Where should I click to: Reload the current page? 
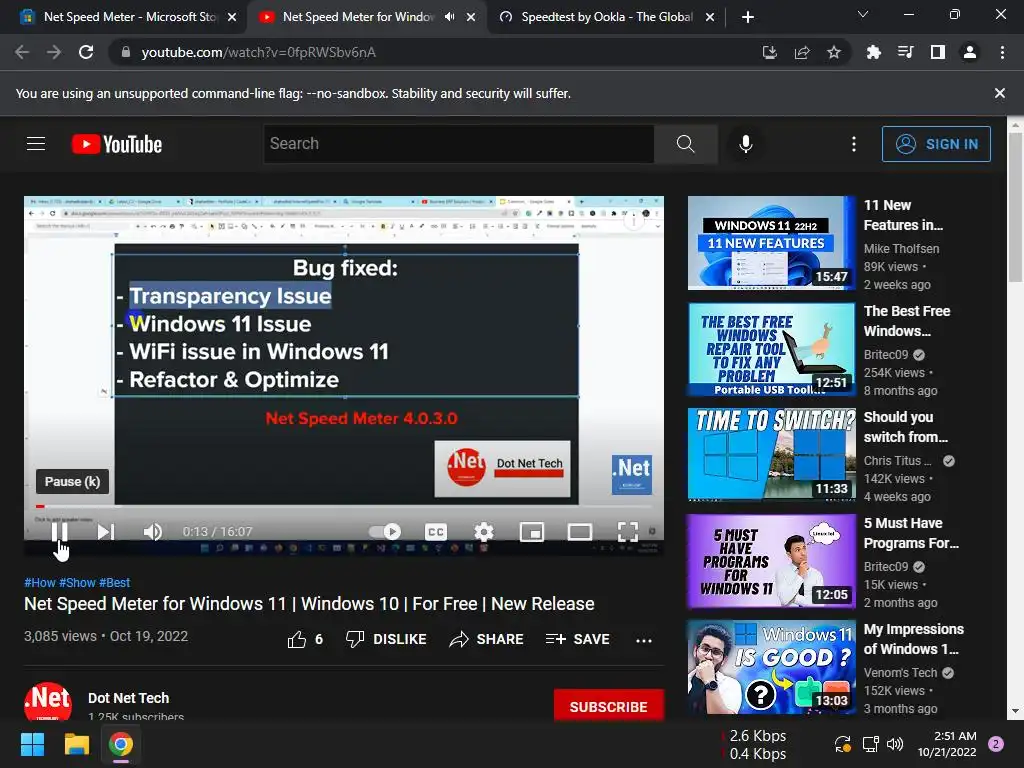tap(86, 52)
